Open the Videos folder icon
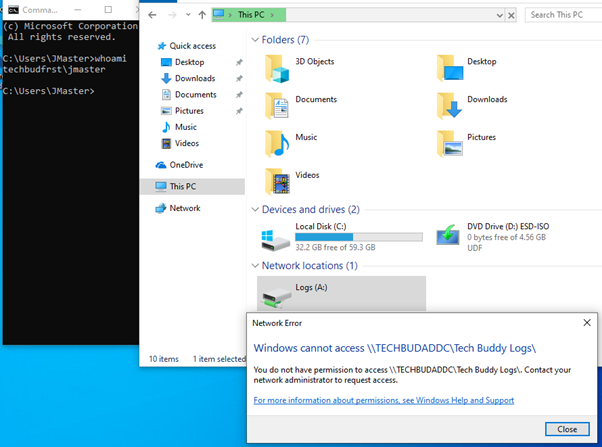The width and height of the screenshot is (602, 447). [276, 179]
